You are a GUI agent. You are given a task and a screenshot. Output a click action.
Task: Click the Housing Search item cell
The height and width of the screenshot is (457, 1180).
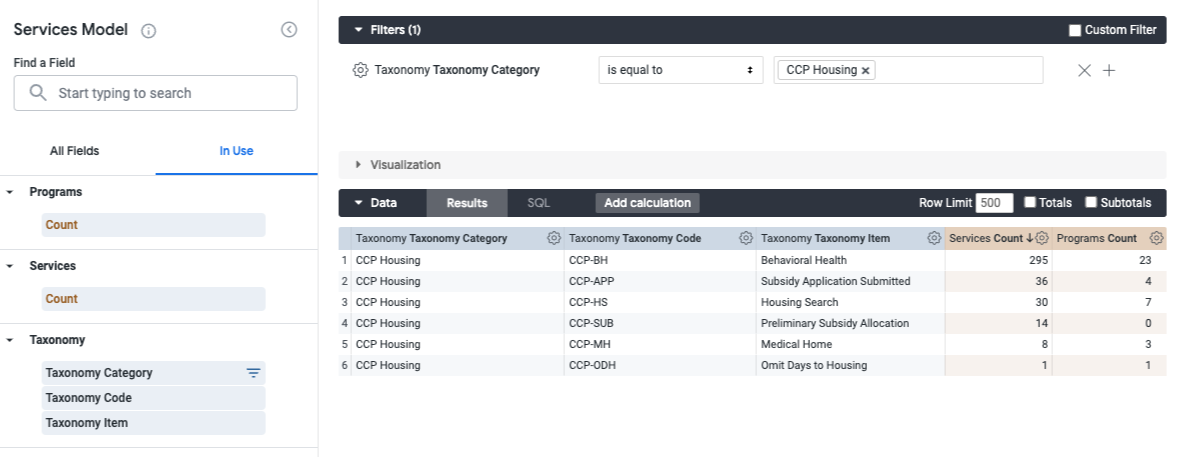(x=850, y=303)
